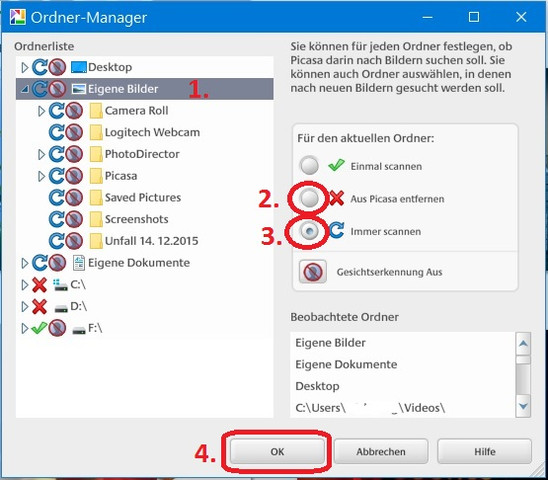This screenshot has height=480, width=548.
Task: Click the scan-always icon beside Camera Roll
Action: click(x=56, y=111)
